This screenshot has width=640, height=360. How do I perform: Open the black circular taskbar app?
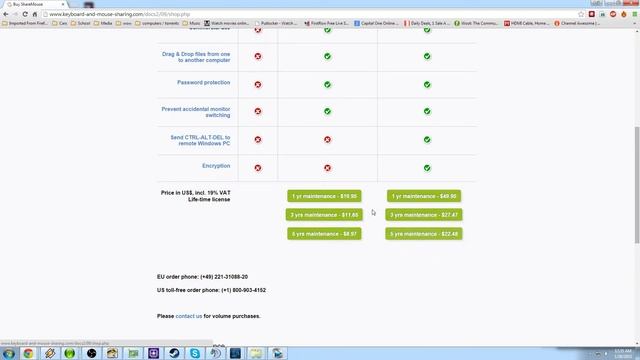(91, 353)
